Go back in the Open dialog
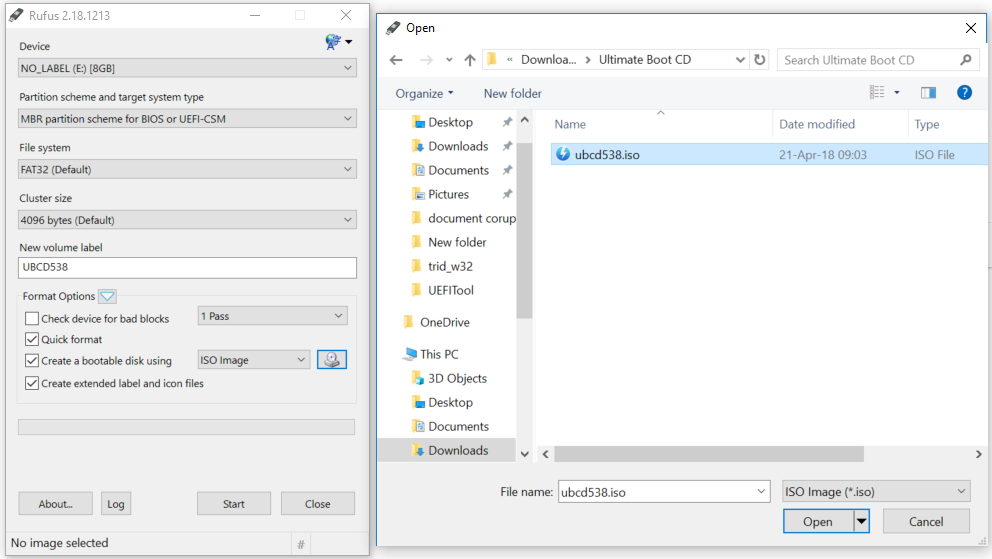The height and width of the screenshot is (559, 992). click(396, 60)
